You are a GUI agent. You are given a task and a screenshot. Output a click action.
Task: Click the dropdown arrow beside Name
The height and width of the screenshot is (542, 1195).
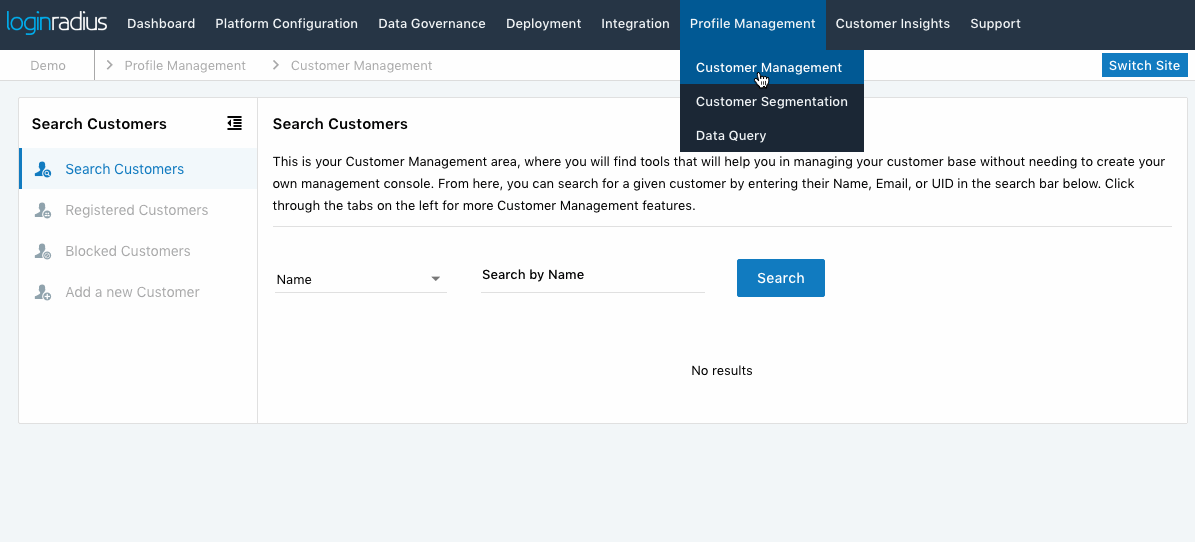click(x=436, y=280)
